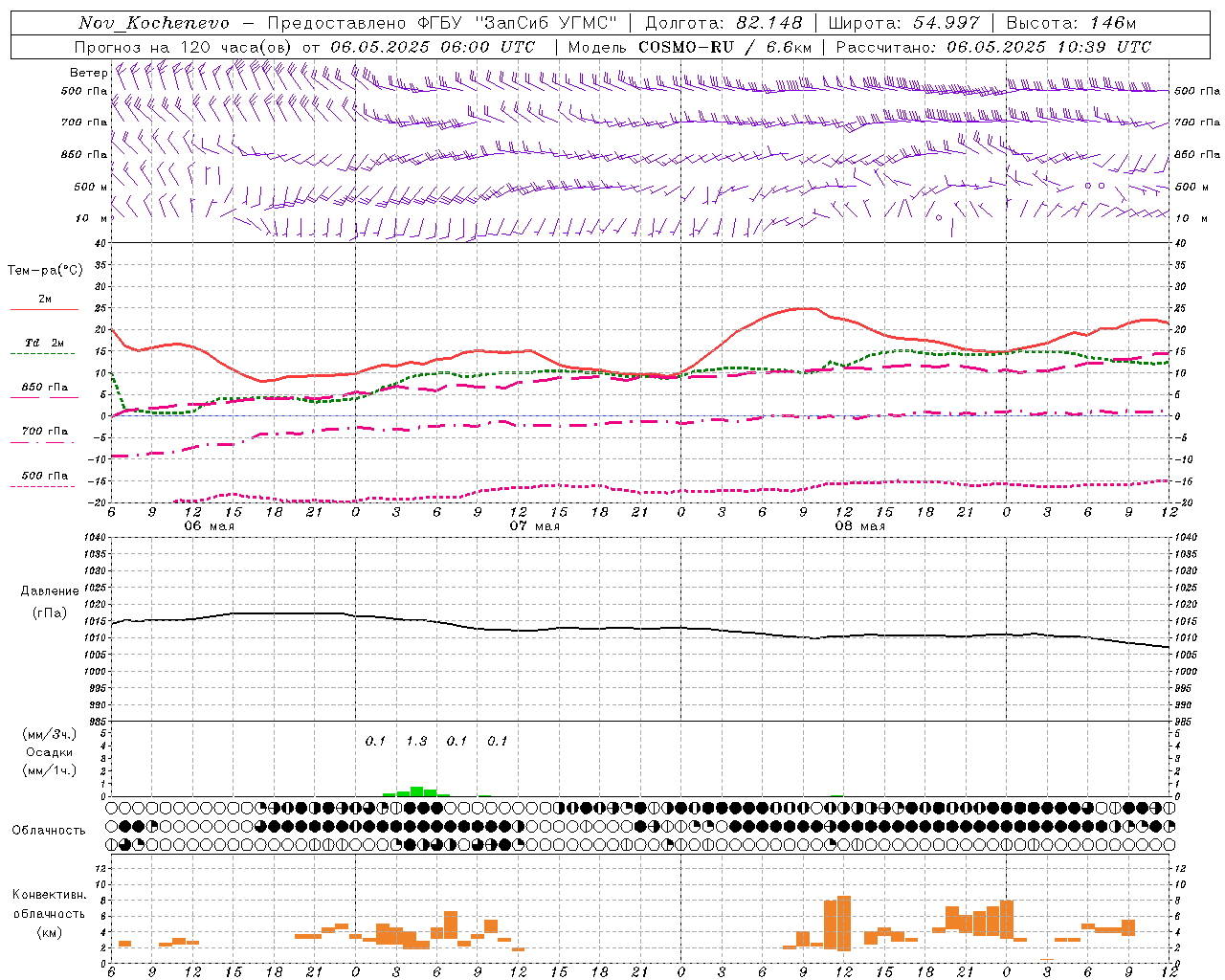Viewport: 1225px width, 980px height.
Task: Click the Высота: 146м entry
Action: click(1071, 23)
